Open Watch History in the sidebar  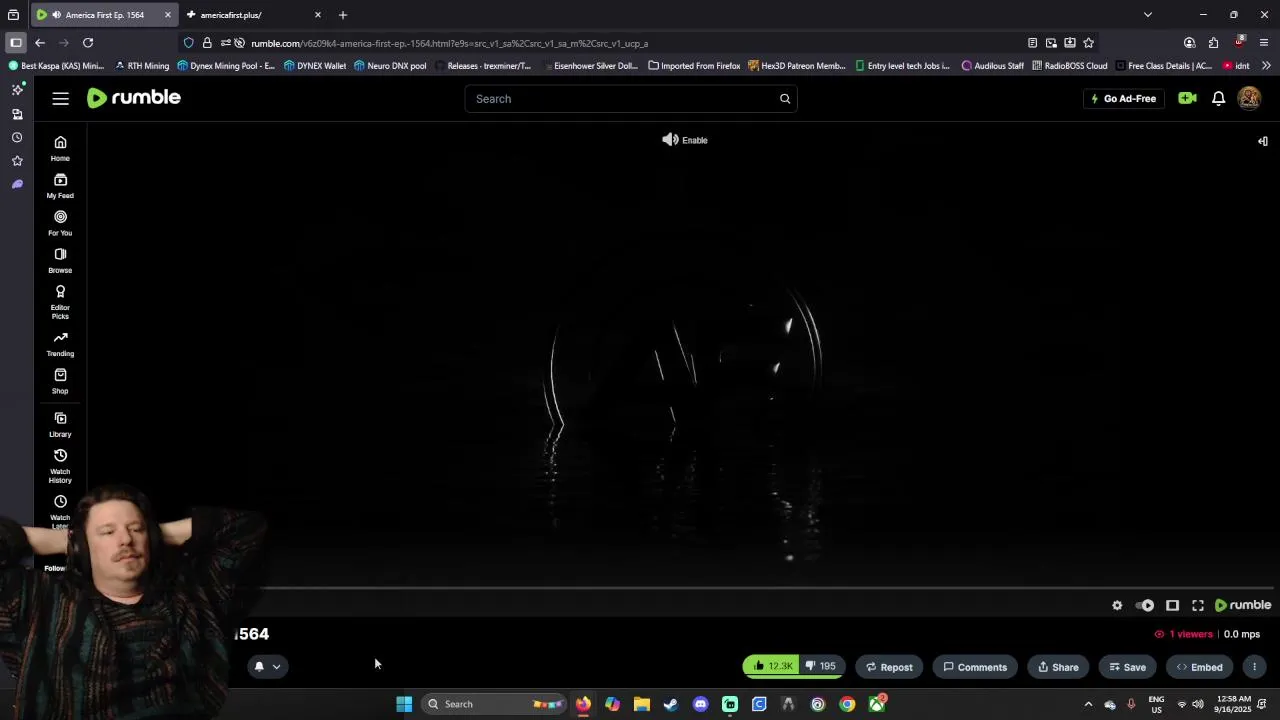(60, 465)
